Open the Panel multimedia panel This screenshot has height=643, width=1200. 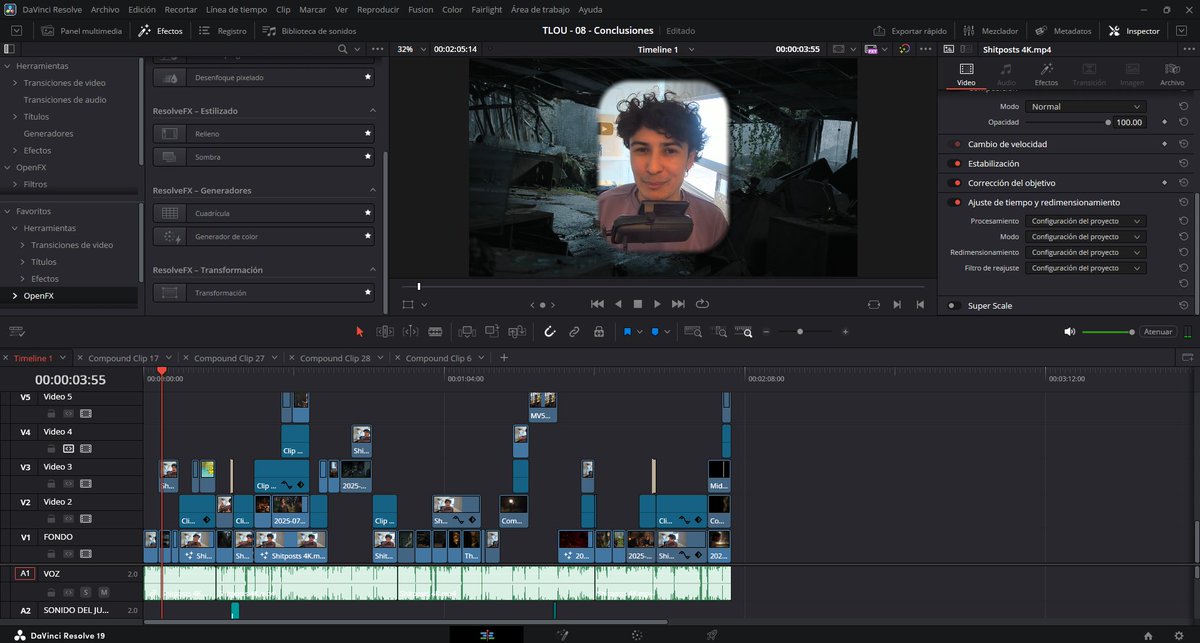(82, 31)
